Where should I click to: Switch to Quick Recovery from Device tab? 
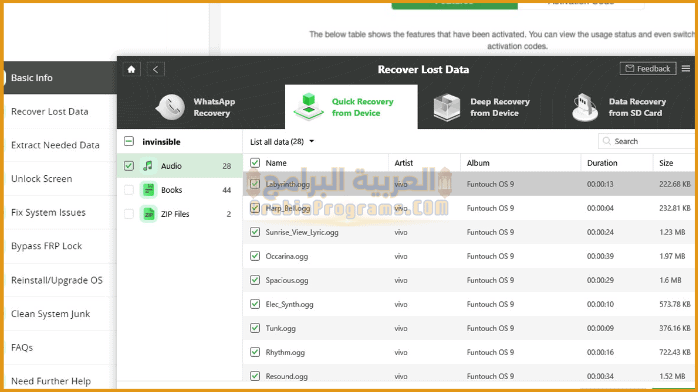(351, 107)
